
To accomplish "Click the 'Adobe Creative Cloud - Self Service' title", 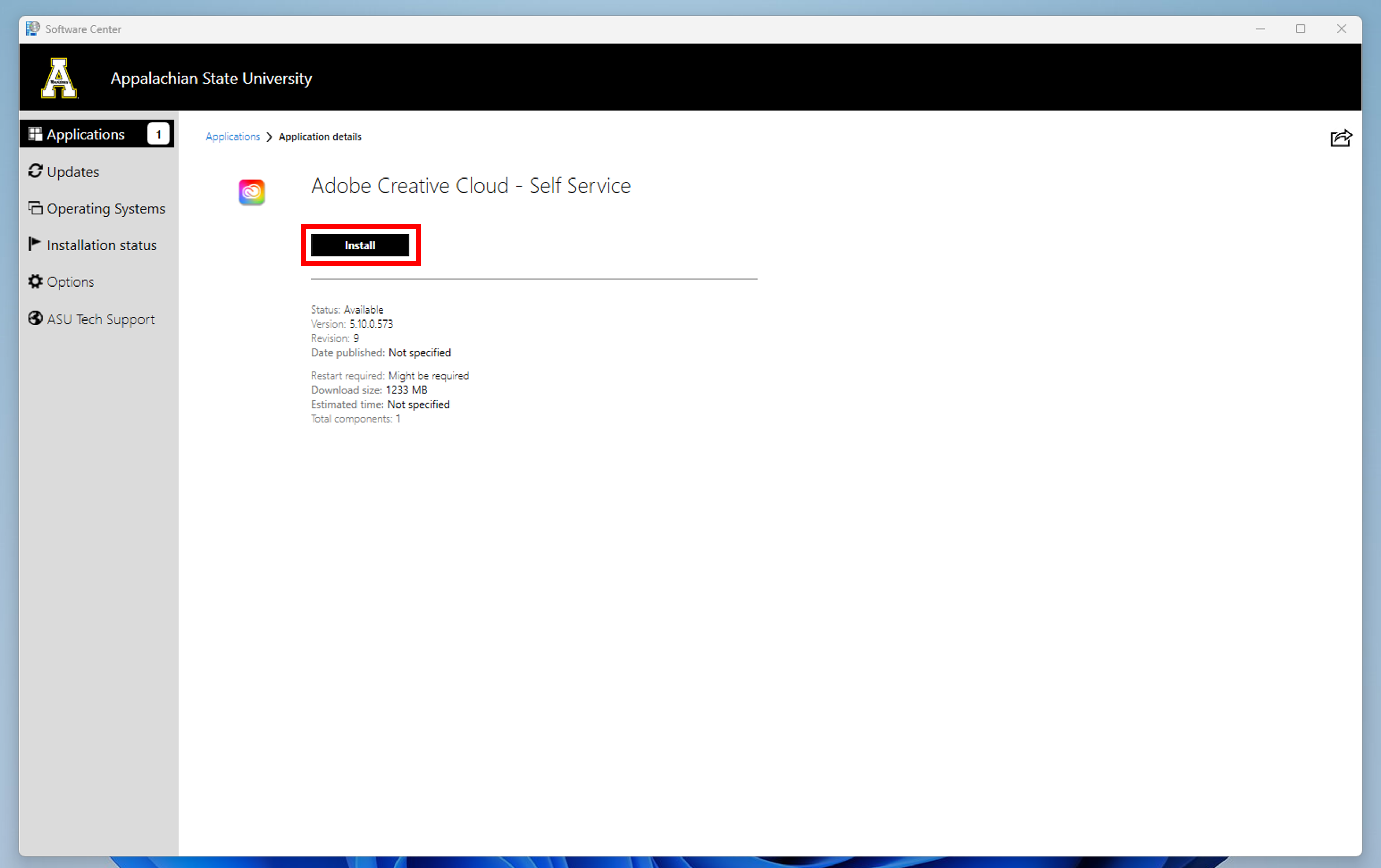I will (471, 186).
